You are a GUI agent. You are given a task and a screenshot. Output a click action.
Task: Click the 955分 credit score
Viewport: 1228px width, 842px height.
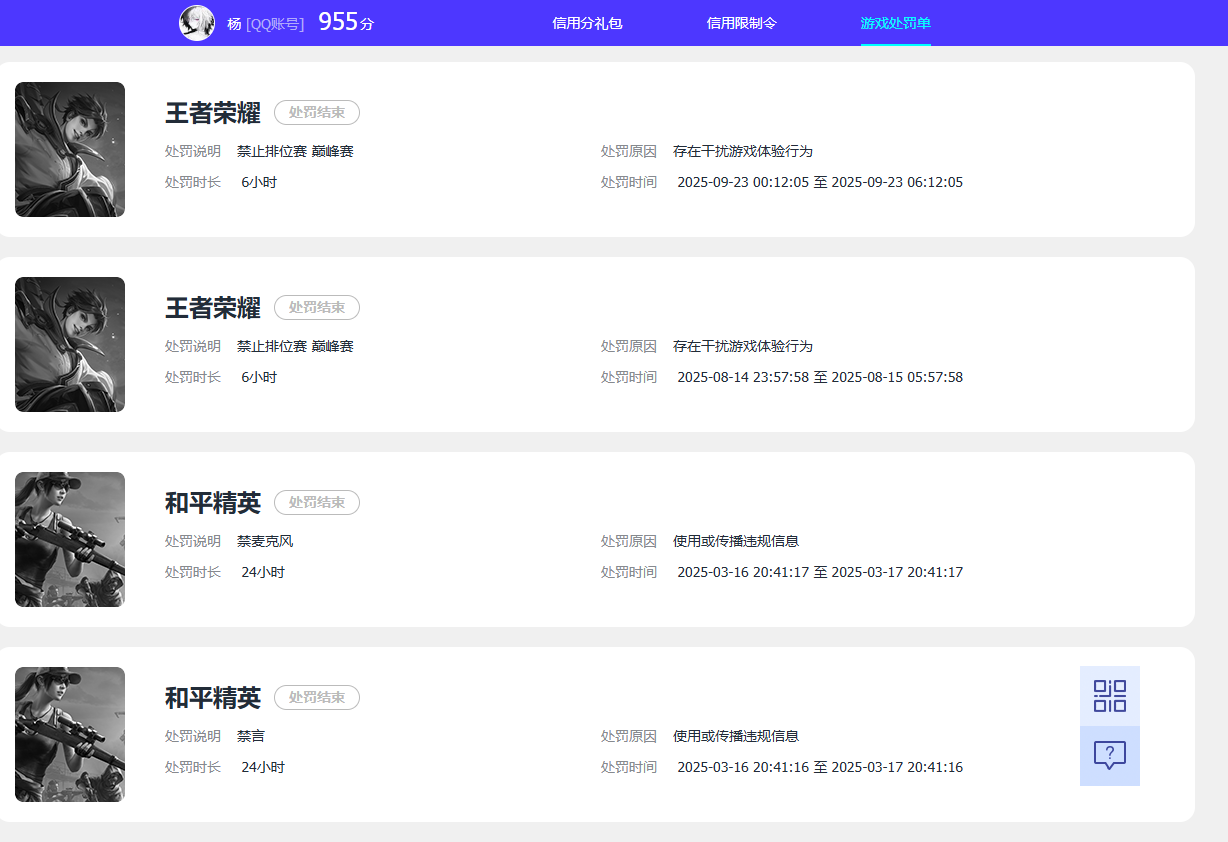[x=346, y=22]
